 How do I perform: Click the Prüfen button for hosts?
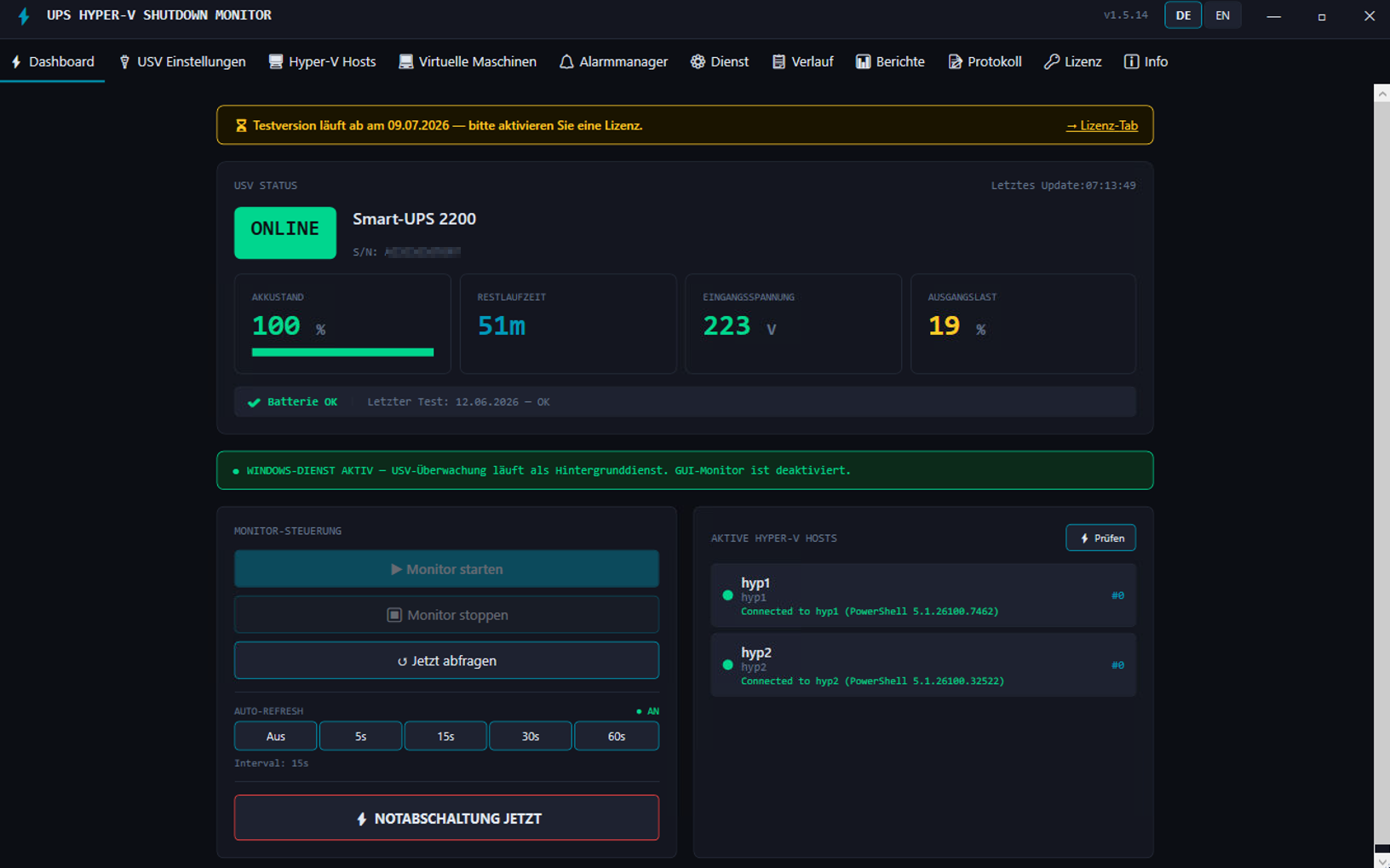(1100, 538)
